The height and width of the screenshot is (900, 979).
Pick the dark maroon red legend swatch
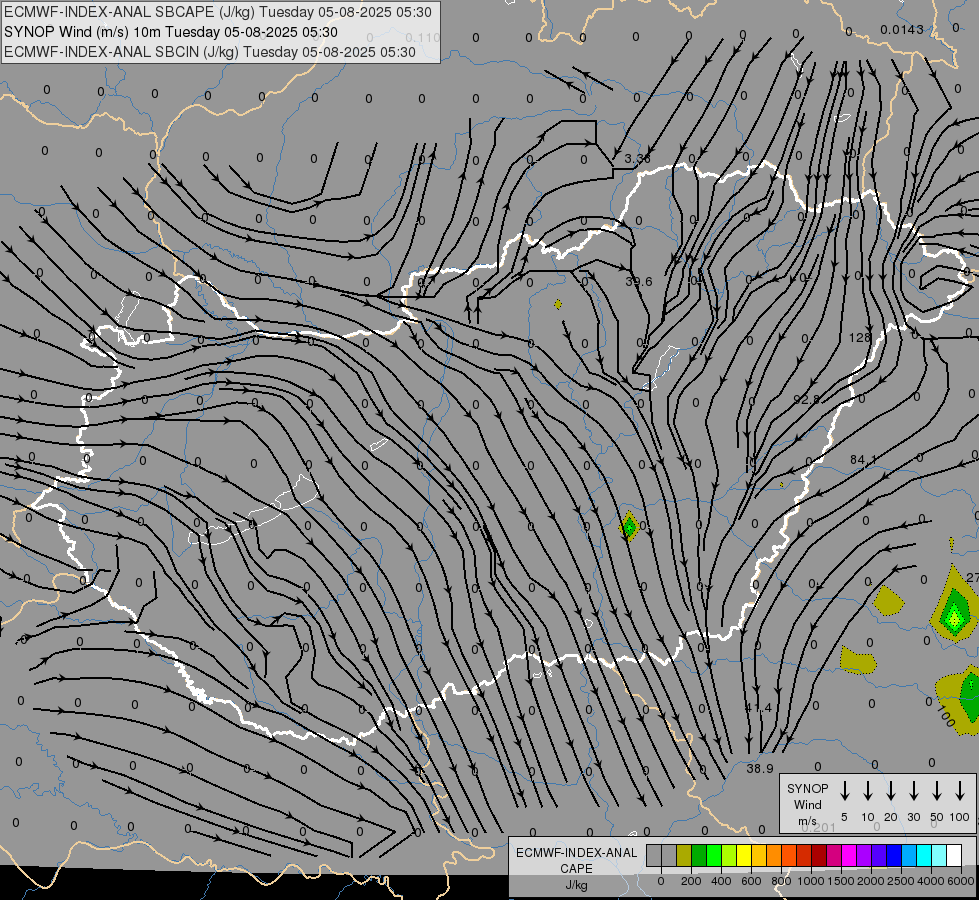click(x=819, y=856)
